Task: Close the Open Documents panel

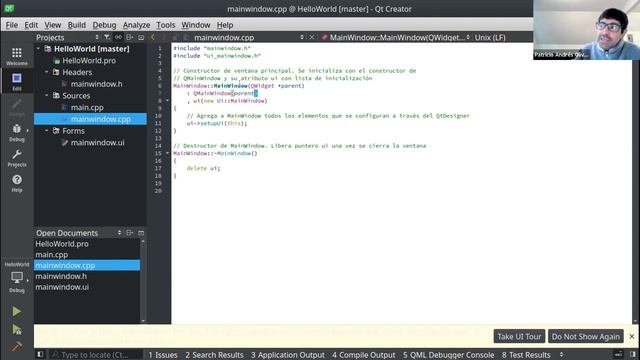Action: pyautogui.click(x=141, y=233)
